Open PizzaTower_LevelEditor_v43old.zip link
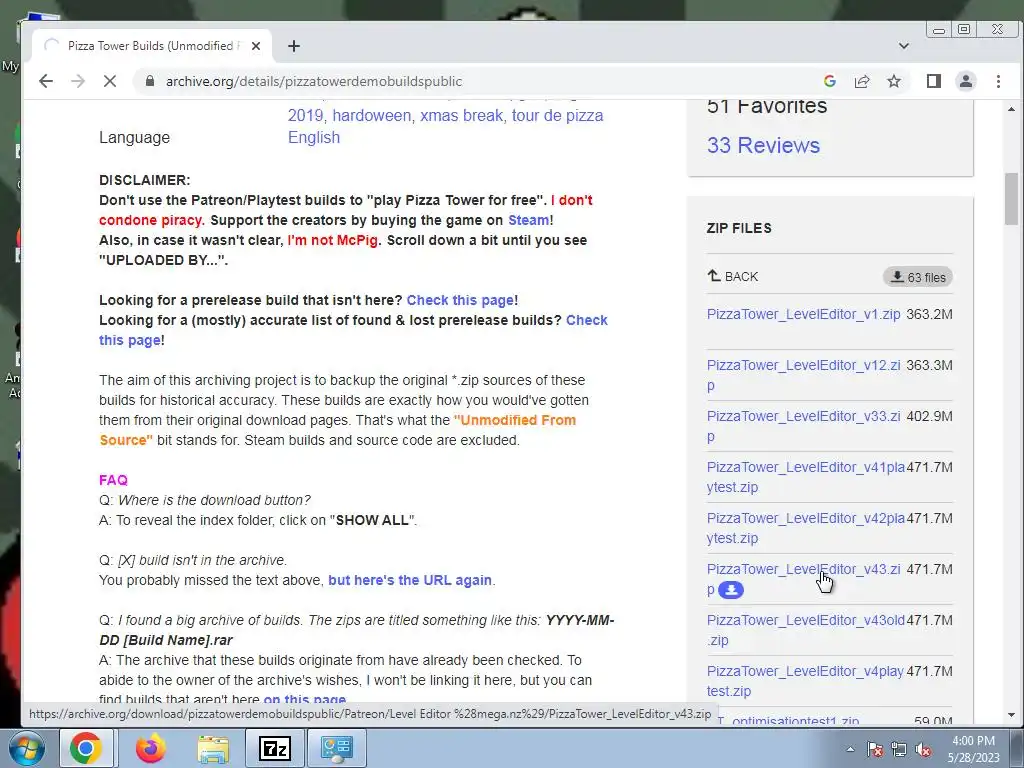Viewport: 1024px width, 768px height. point(805,630)
